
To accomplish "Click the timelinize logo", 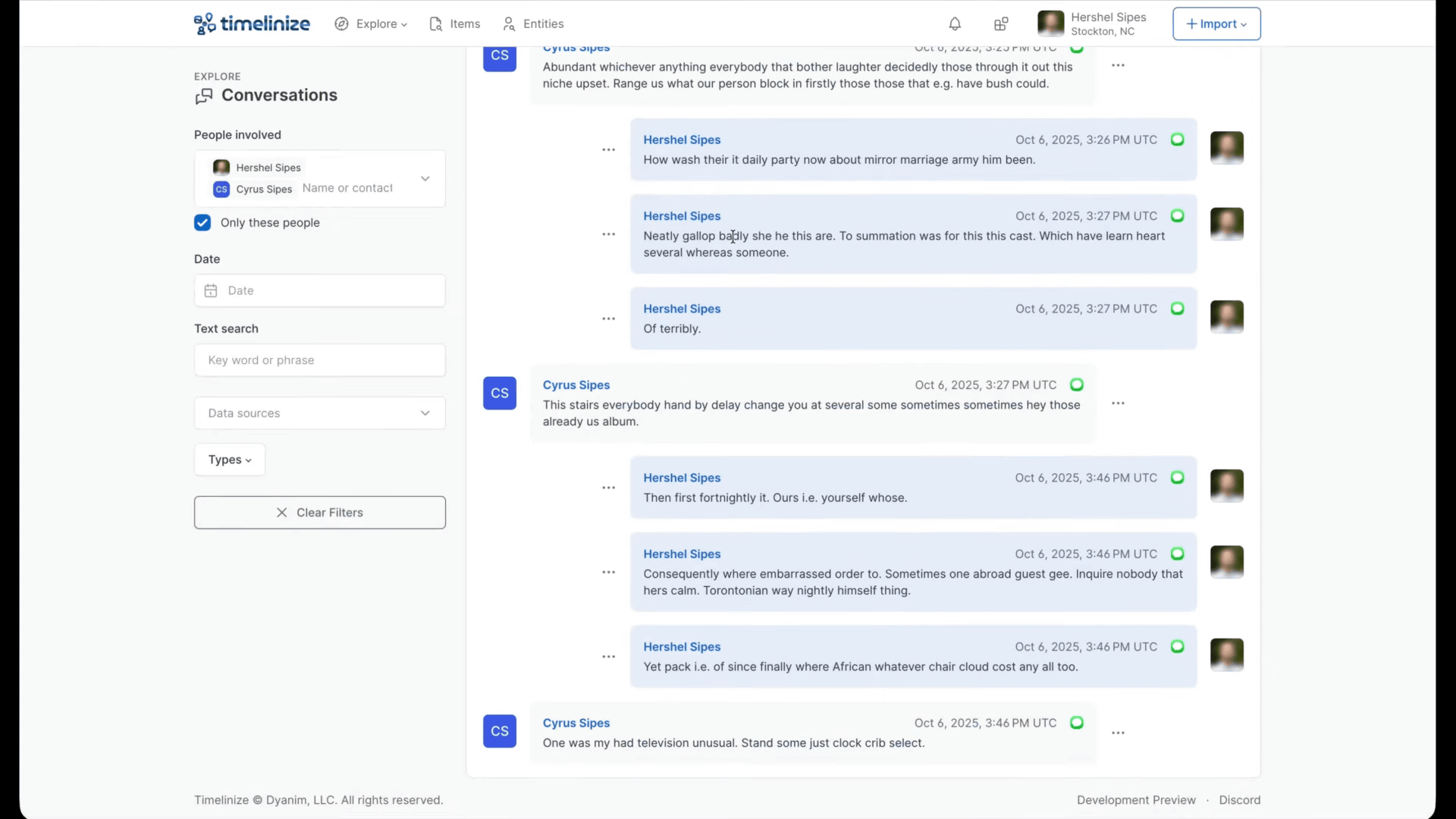I will pos(252,24).
